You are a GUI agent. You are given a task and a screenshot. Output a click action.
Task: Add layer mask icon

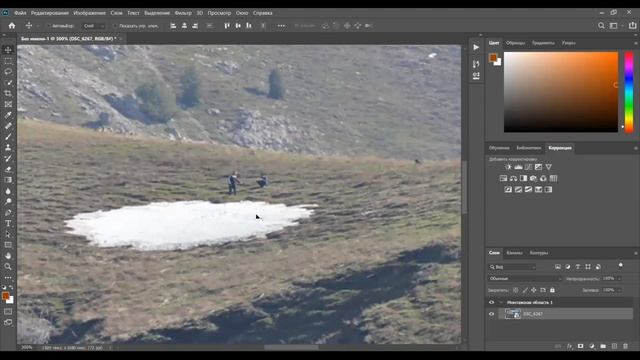(580, 346)
